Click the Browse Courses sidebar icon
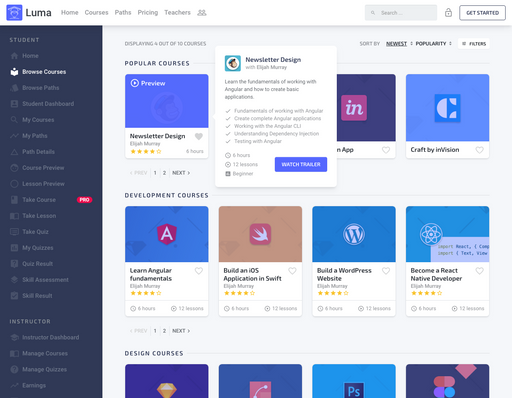 point(14,72)
